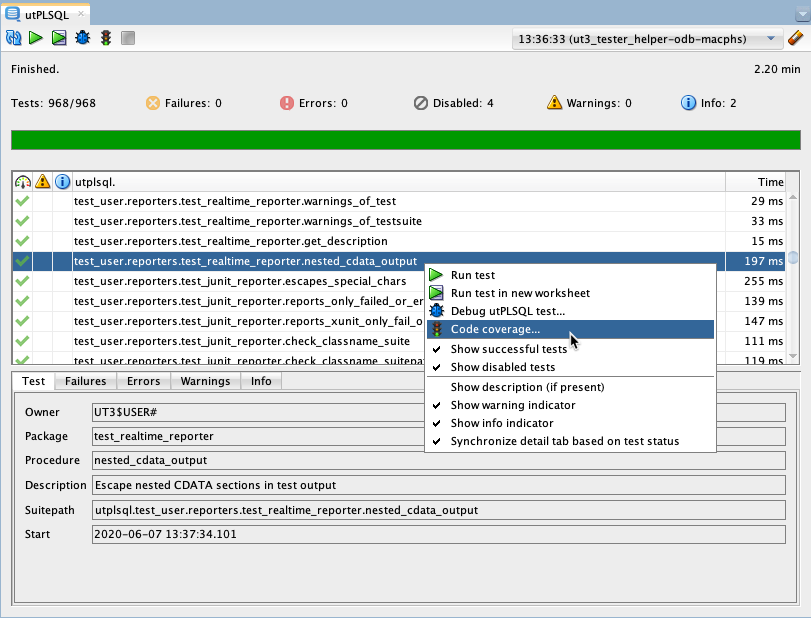Toggle Show successful tests option
Viewport: 811px width, 618px height.
[508, 349]
